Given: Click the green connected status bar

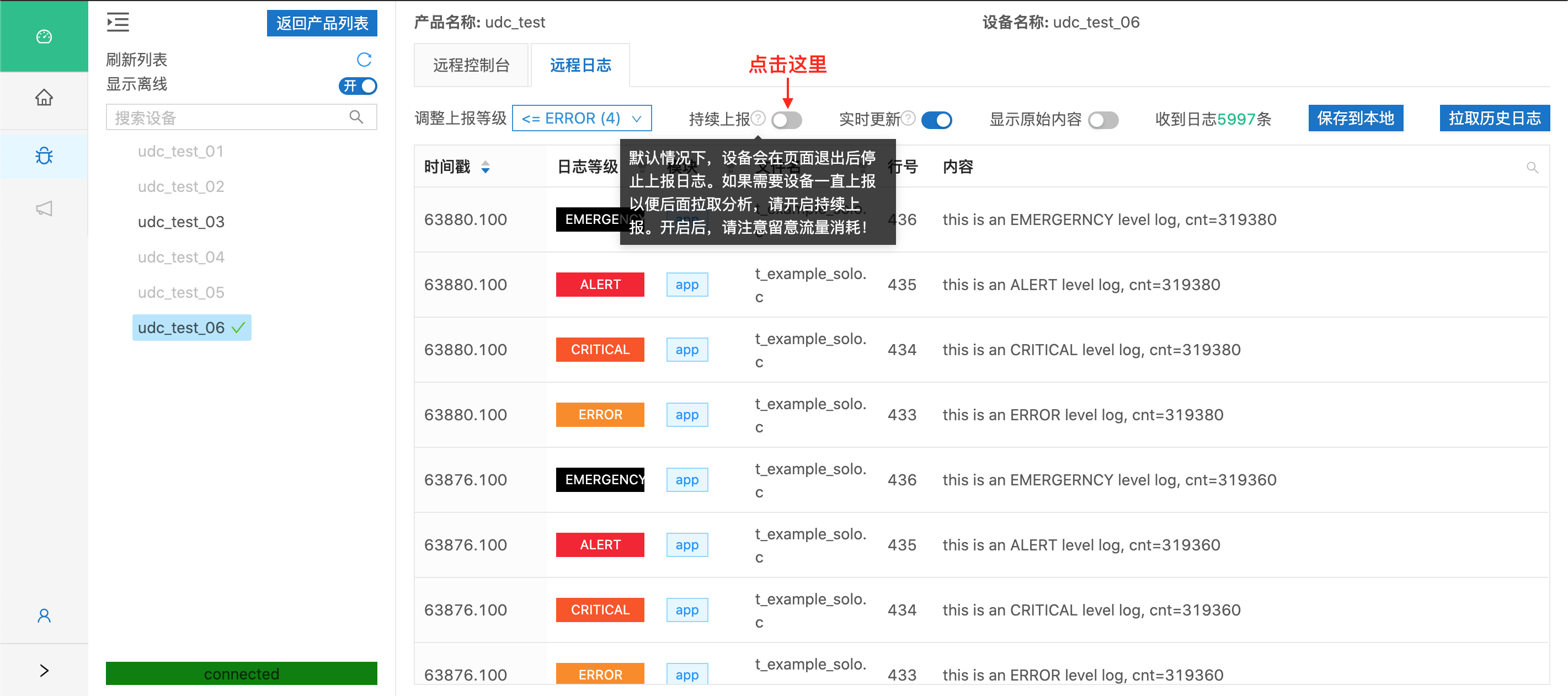Looking at the screenshot, I should (241, 673).
